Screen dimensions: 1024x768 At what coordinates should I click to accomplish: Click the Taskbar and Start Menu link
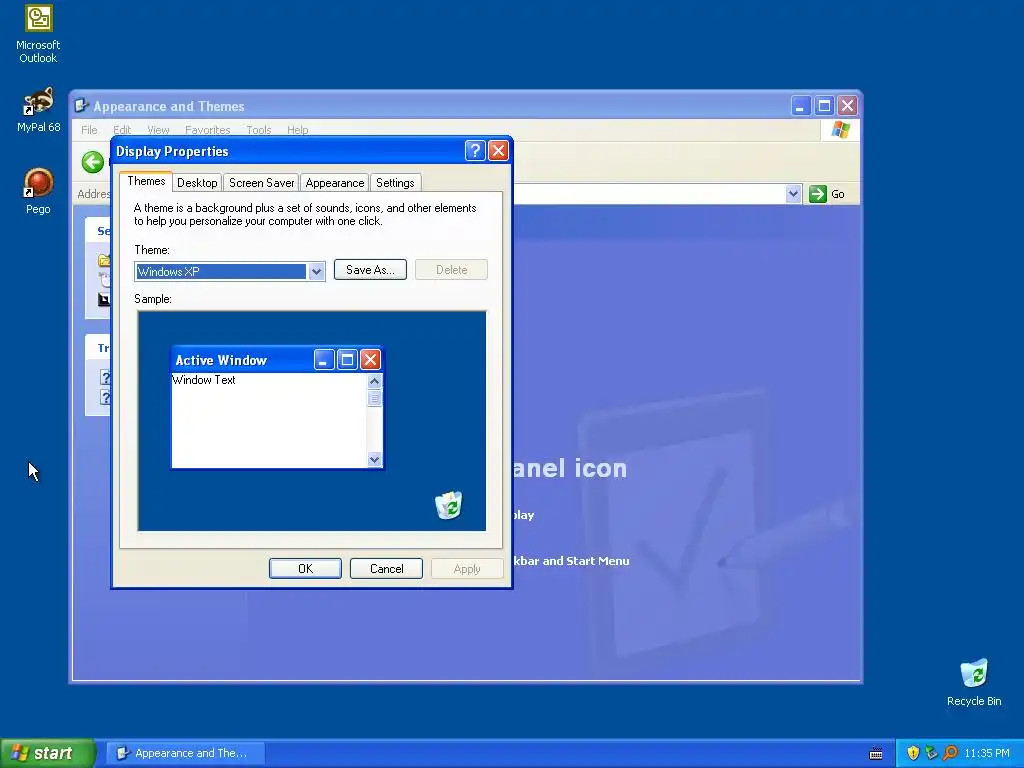pos(572,560)
